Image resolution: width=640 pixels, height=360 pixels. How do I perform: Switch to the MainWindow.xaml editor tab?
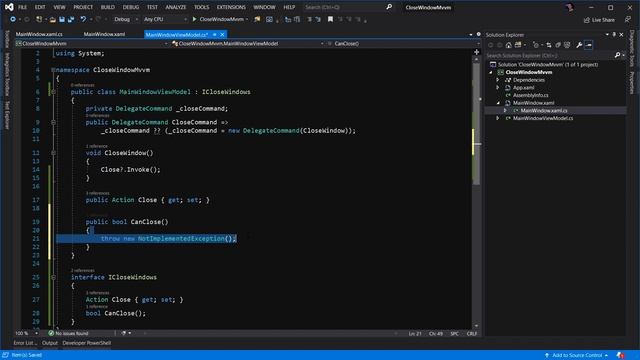(x=104, y=34)
